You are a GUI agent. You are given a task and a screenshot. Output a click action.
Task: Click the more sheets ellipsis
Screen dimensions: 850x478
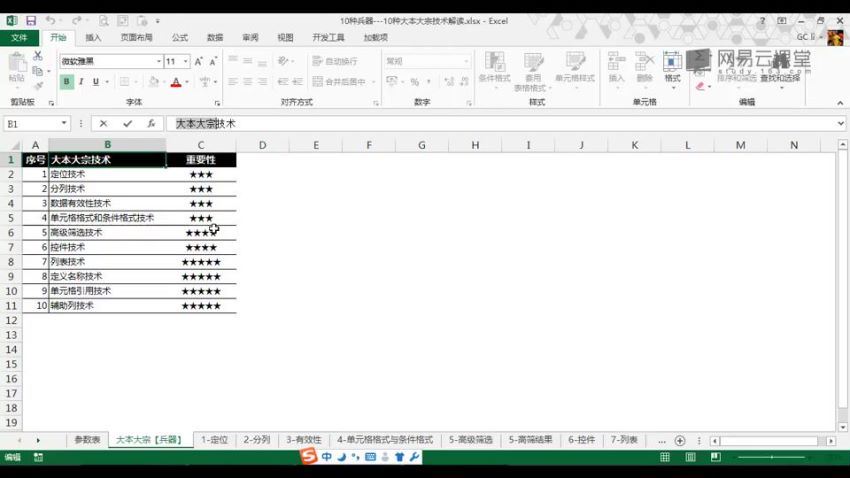point(661,441)
